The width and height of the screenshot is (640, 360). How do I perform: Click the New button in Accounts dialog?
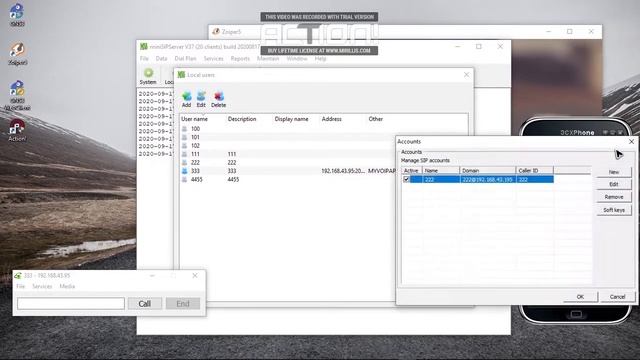614,172
